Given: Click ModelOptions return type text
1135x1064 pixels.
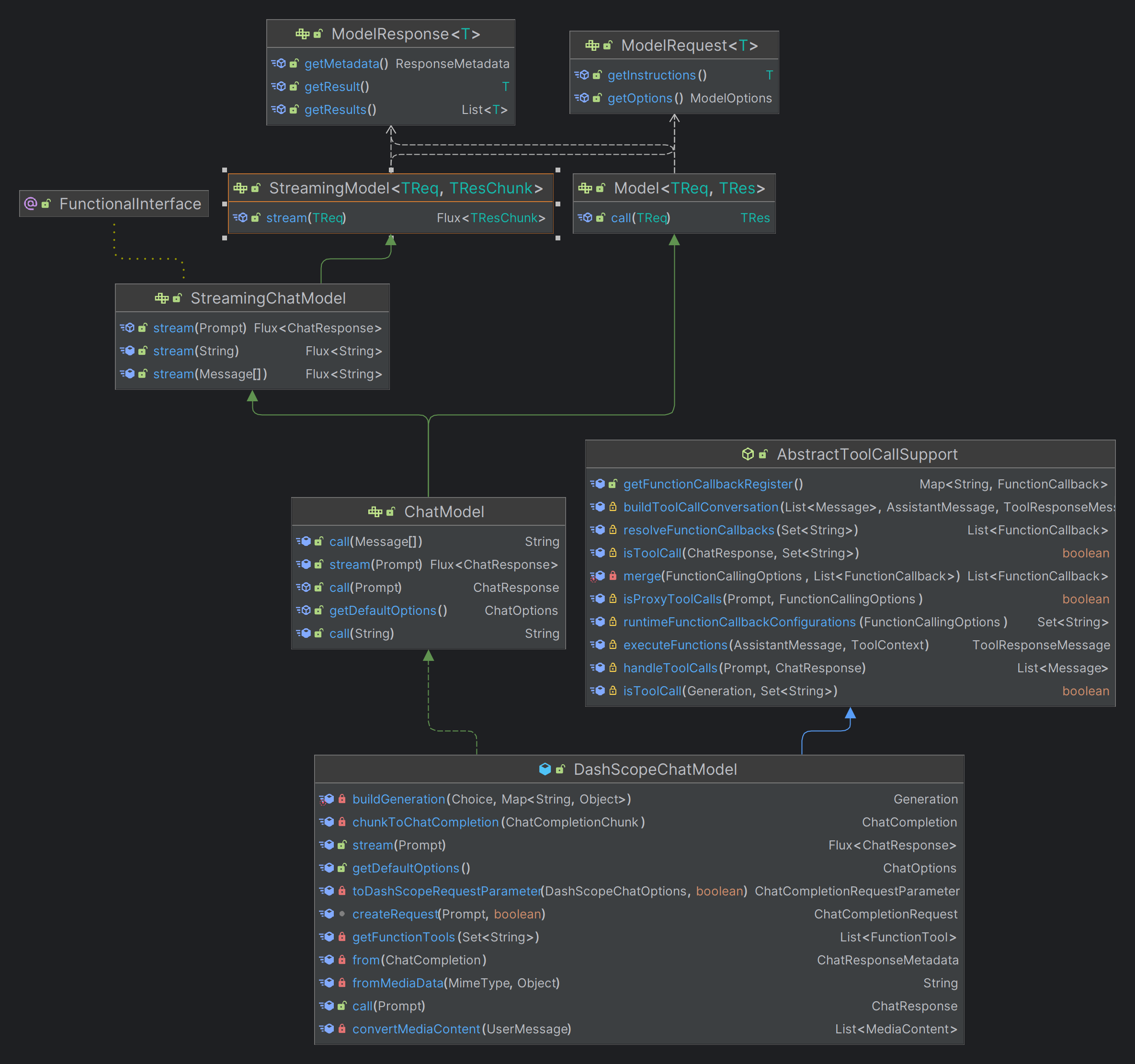Looking at the screenshot, I should pyautogui.click(x=731, y=98).
